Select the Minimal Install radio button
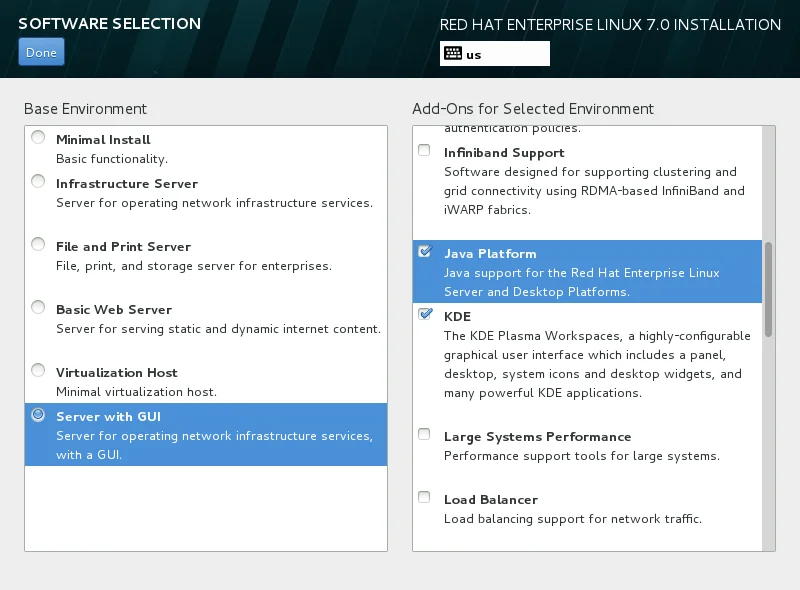 pyautogui.click(x=38, y=138)
